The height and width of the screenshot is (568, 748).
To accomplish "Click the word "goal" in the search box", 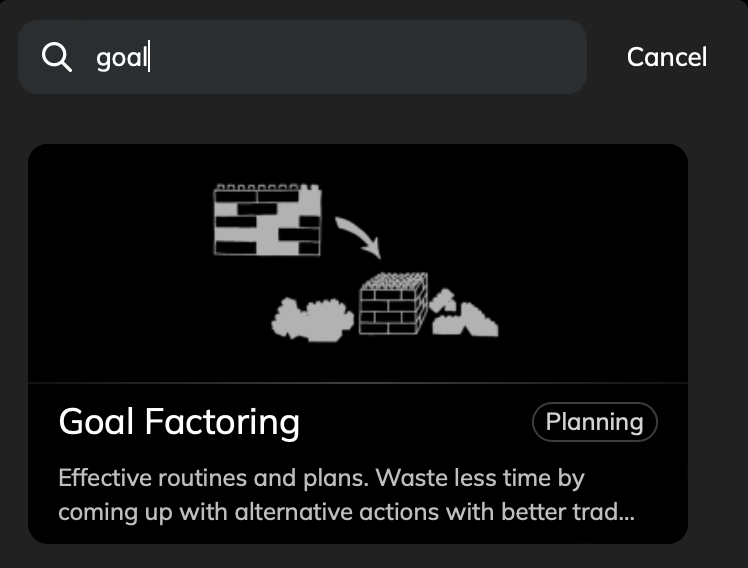I will pyautogui.click(x=122, y=58).
